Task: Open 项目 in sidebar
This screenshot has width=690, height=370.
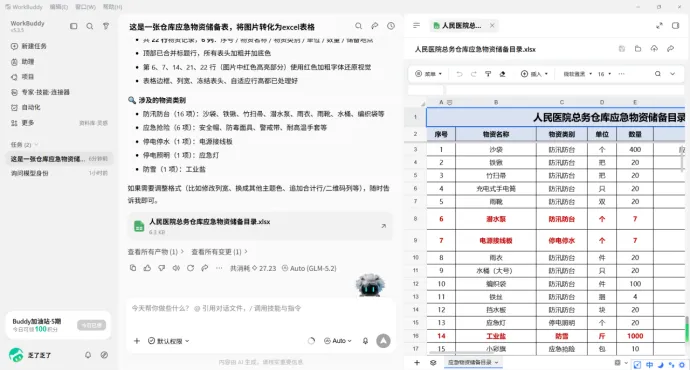Action: pyautogui.click(x=22, y=77)
